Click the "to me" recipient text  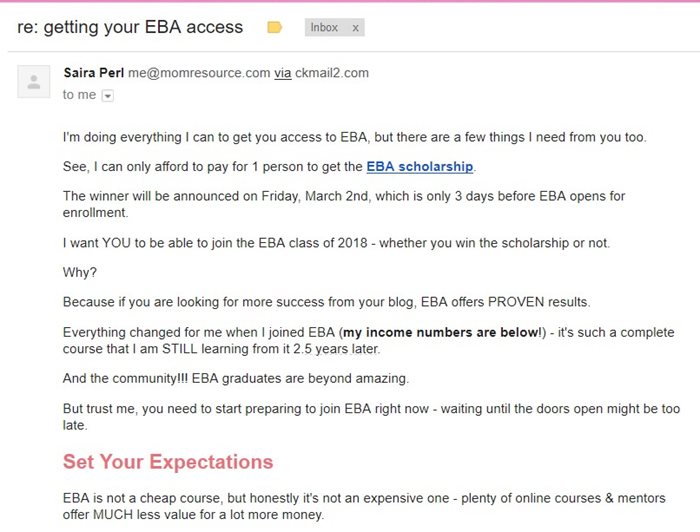click(x=79, y=95)
